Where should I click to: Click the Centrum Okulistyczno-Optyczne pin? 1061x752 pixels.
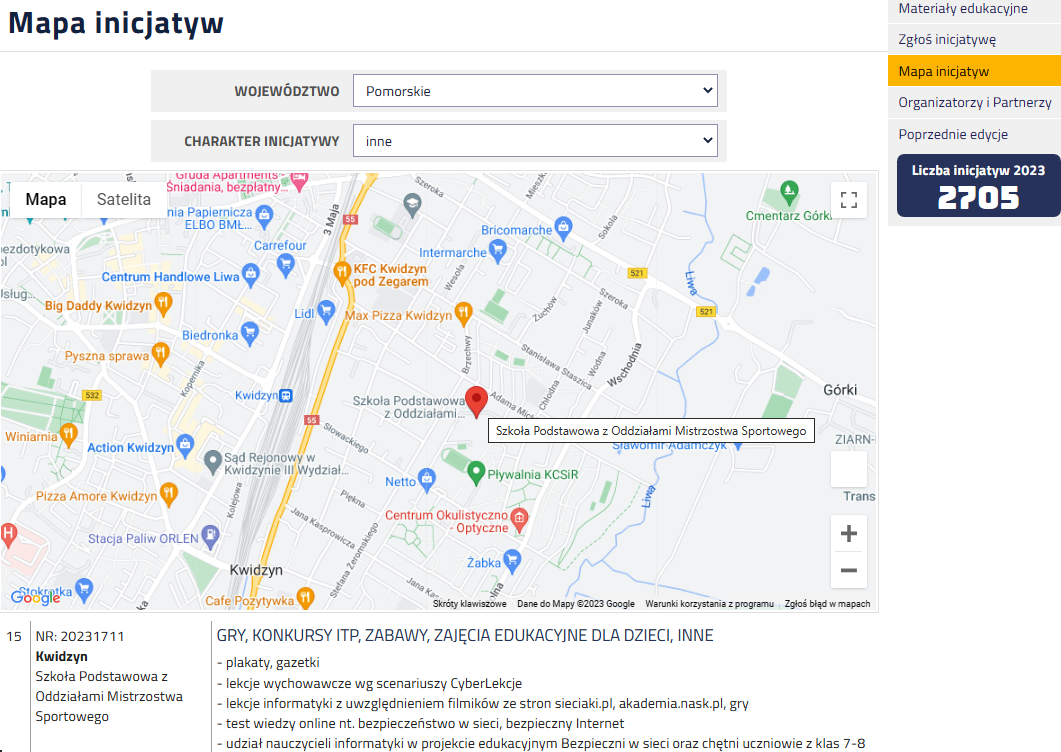519,519
